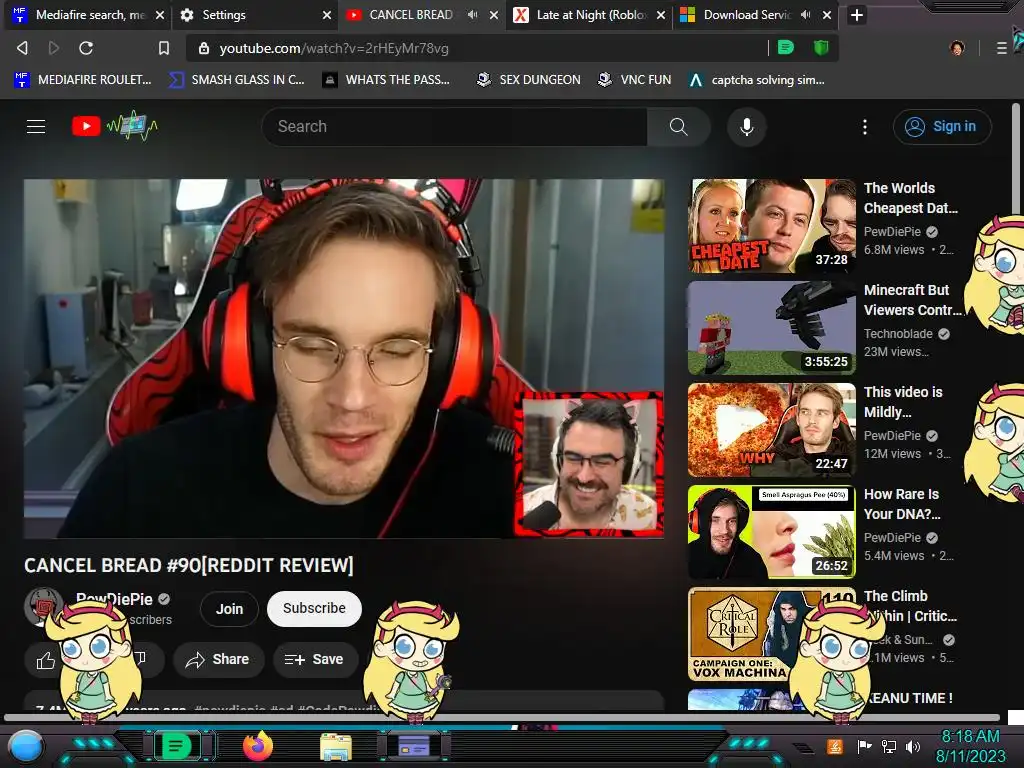
Task: Subscribe to PewDiePie channel
Action: coord(314,609)
